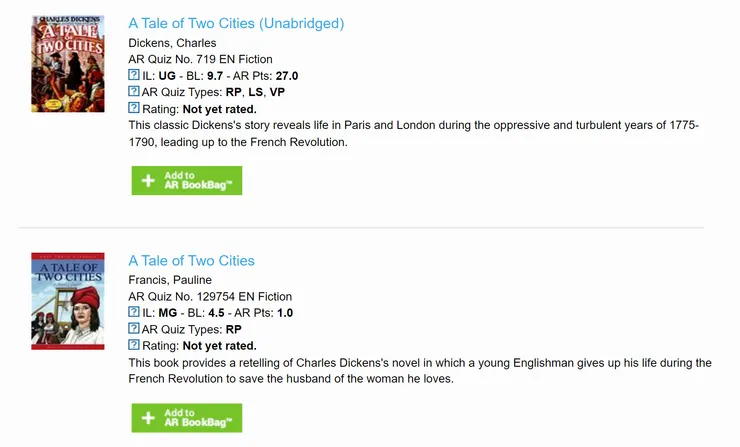
Task: Click AR Quiz No. 129754 text
Action: (210, 296)
